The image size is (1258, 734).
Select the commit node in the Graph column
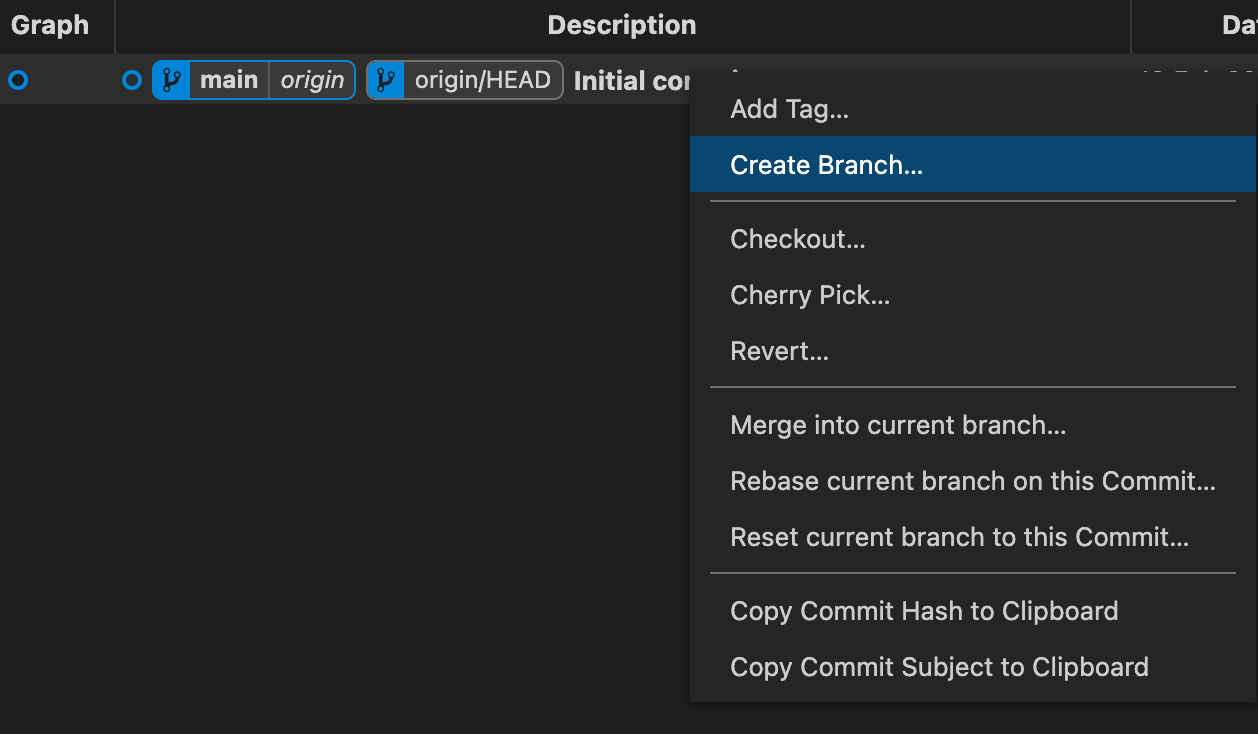click(17, 80)
